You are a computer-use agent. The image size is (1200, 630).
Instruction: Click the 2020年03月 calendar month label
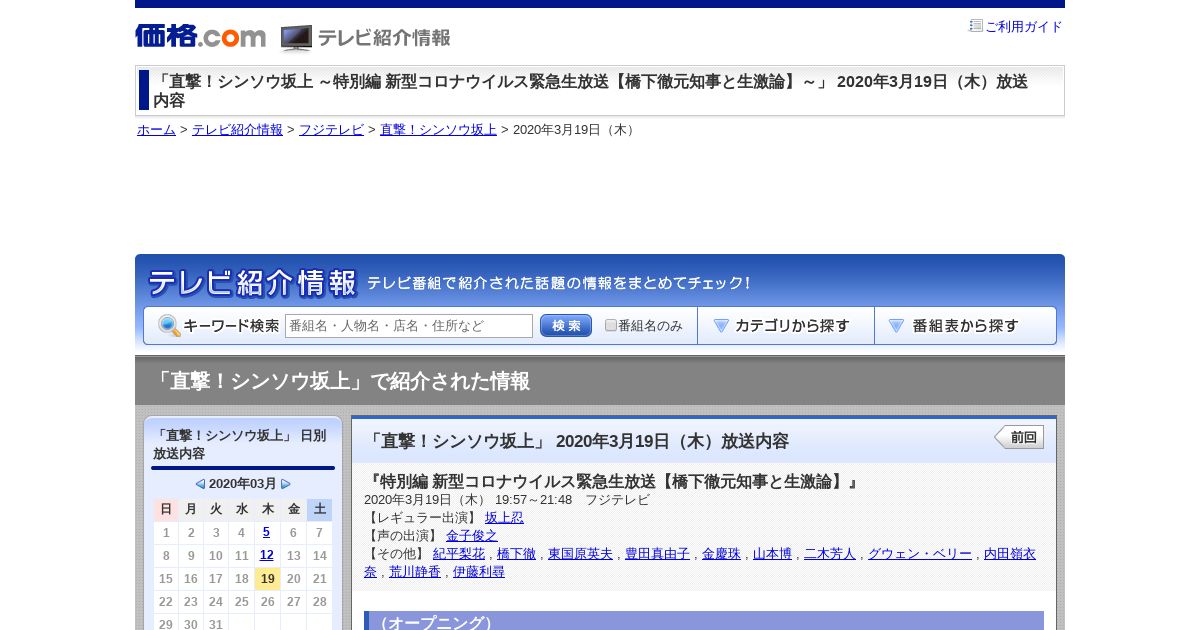(243, 484)
